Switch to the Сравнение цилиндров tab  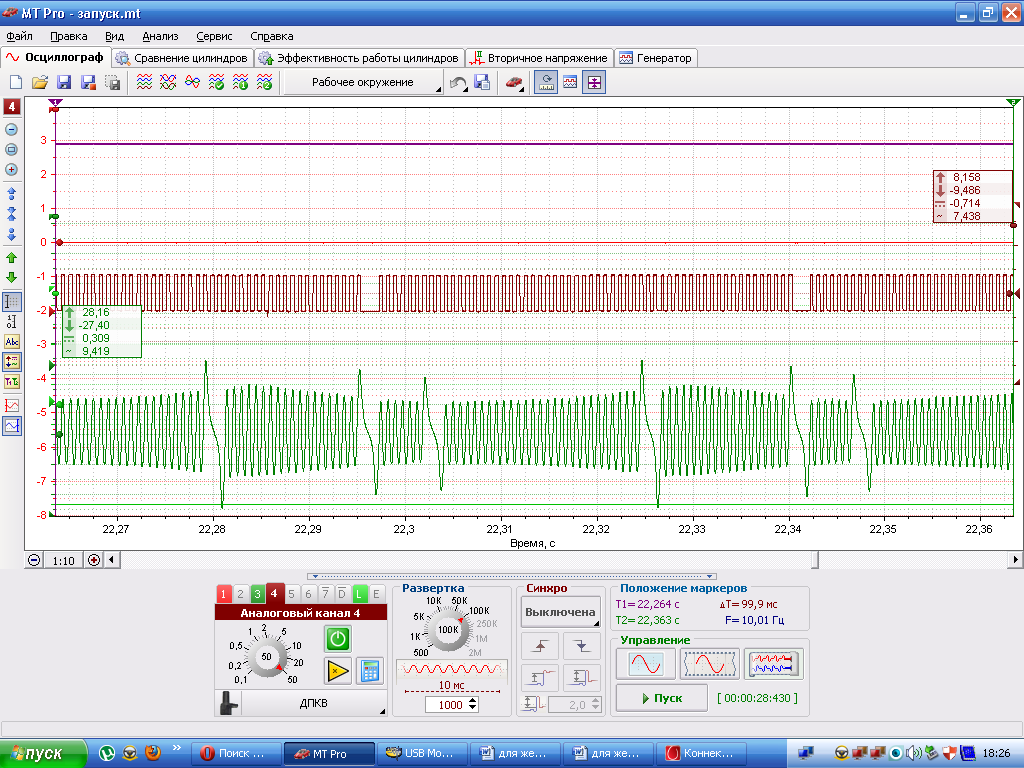184,58
